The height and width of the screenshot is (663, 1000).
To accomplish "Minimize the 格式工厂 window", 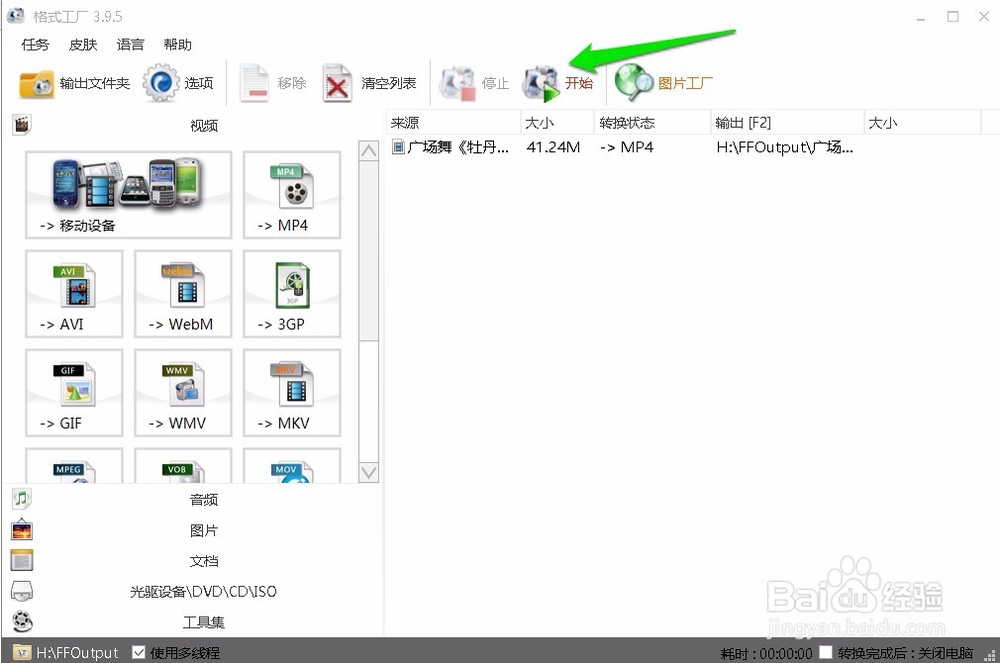I will (920, 17).
